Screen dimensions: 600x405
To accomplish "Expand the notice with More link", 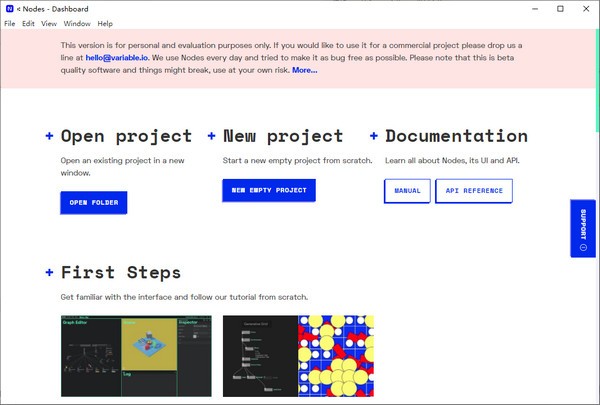I will pyautogui.click(x=305, y=71).
